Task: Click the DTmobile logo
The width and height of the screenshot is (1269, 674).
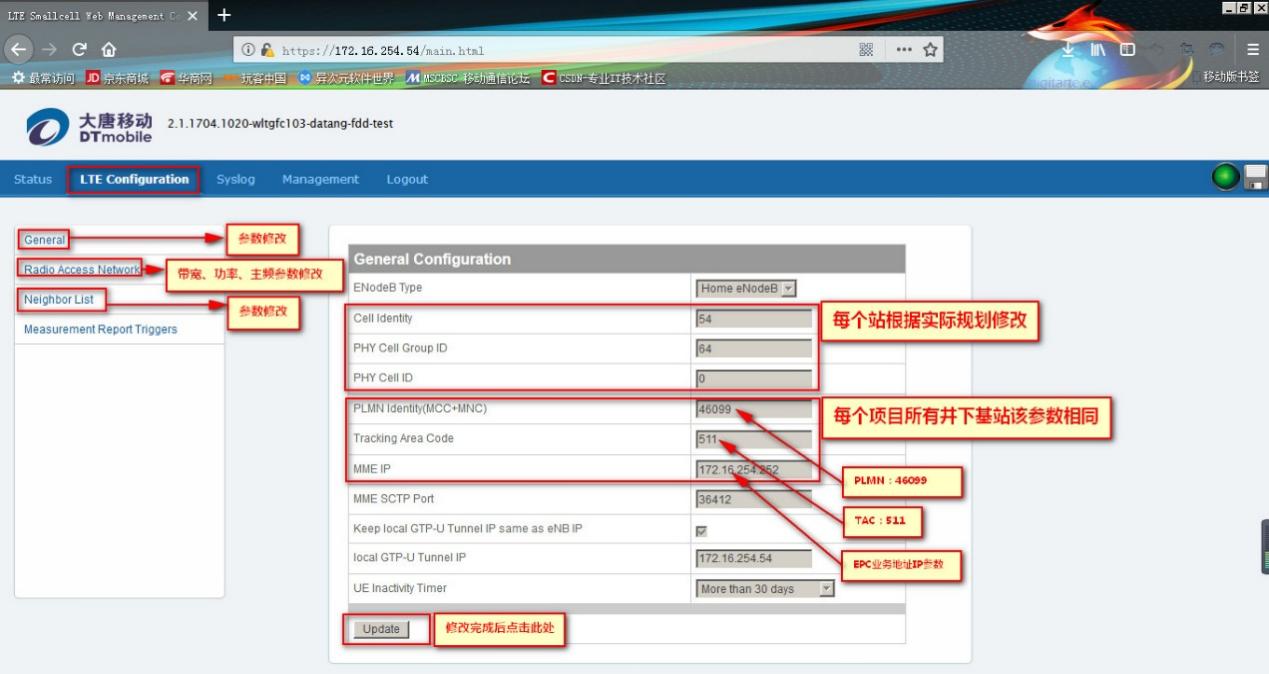Action: 89,127
